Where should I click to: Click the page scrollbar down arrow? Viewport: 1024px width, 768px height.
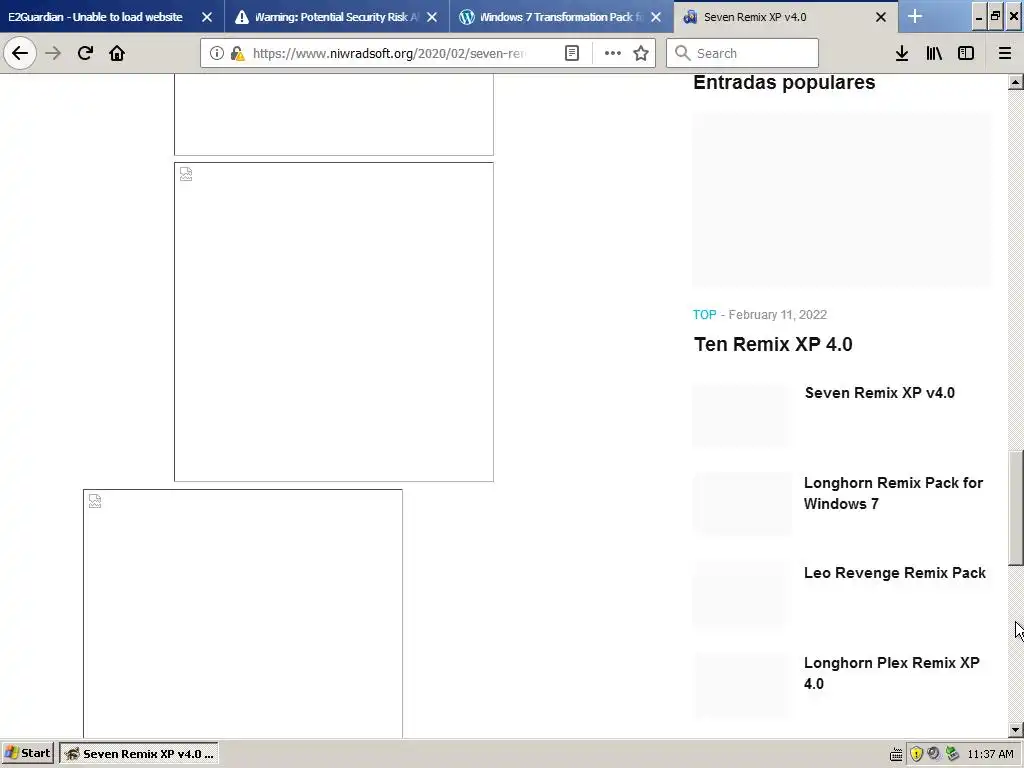(1016, 730)
